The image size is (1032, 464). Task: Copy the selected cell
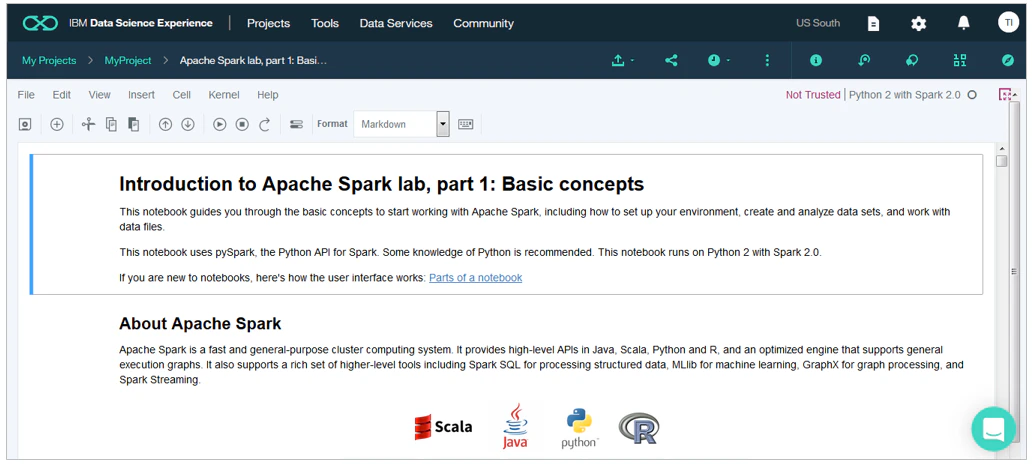111,124
